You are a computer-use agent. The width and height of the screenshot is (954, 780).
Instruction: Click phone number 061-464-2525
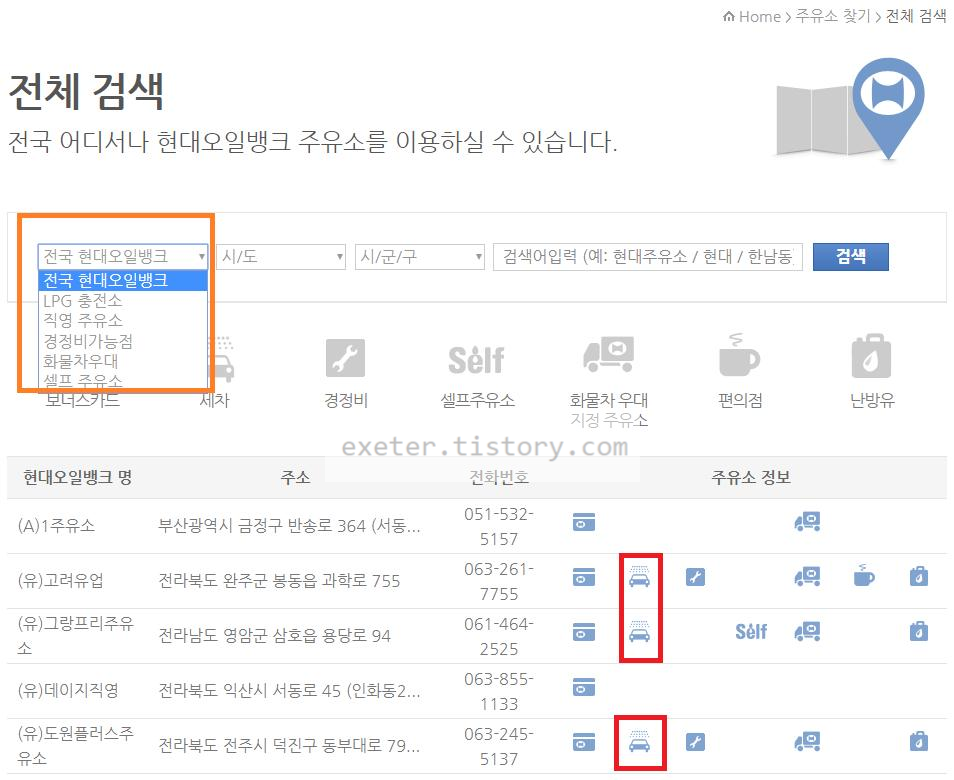coord(499,636)
